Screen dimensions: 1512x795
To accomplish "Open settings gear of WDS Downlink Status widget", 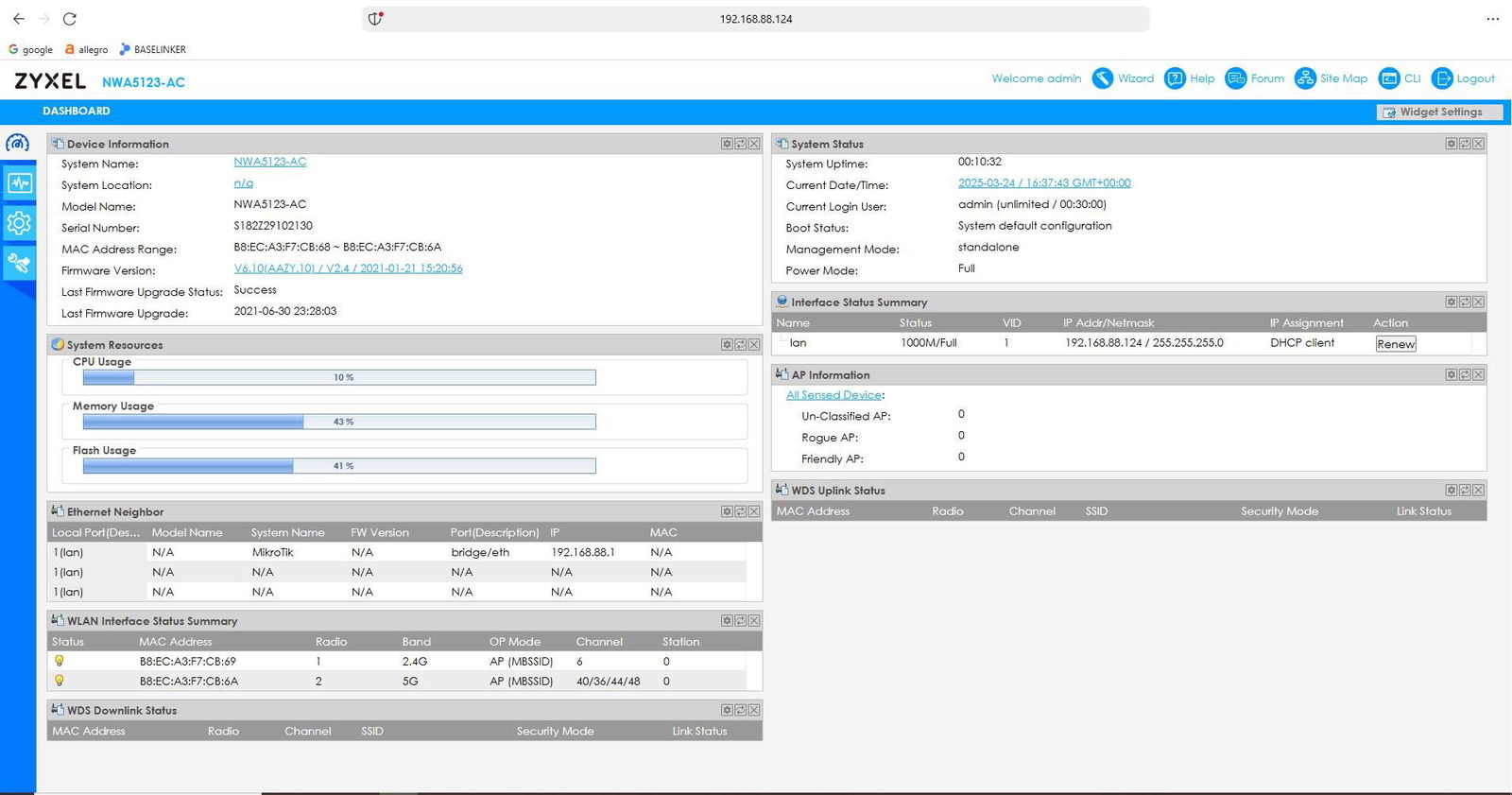I will pos(727,710).
